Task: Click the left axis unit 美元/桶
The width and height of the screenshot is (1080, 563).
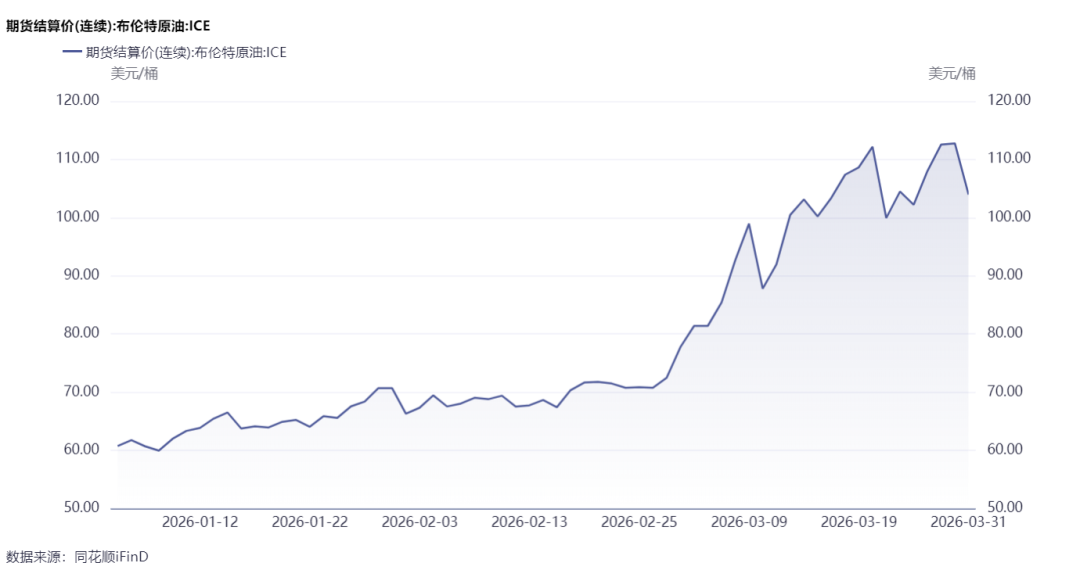Action: click(x=134, y=74)
